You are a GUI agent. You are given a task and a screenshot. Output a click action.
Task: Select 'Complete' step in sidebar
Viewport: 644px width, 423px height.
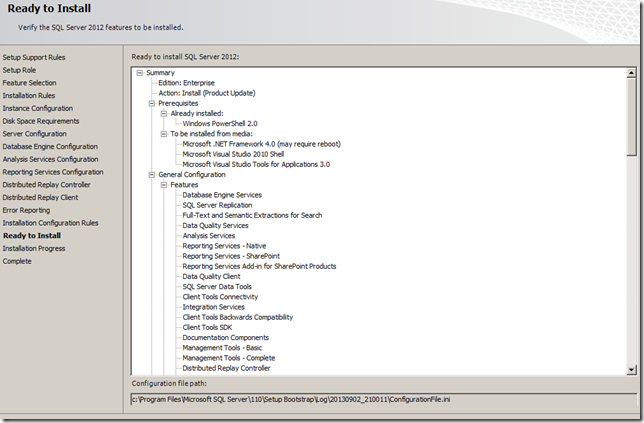[x=17, y=261]
